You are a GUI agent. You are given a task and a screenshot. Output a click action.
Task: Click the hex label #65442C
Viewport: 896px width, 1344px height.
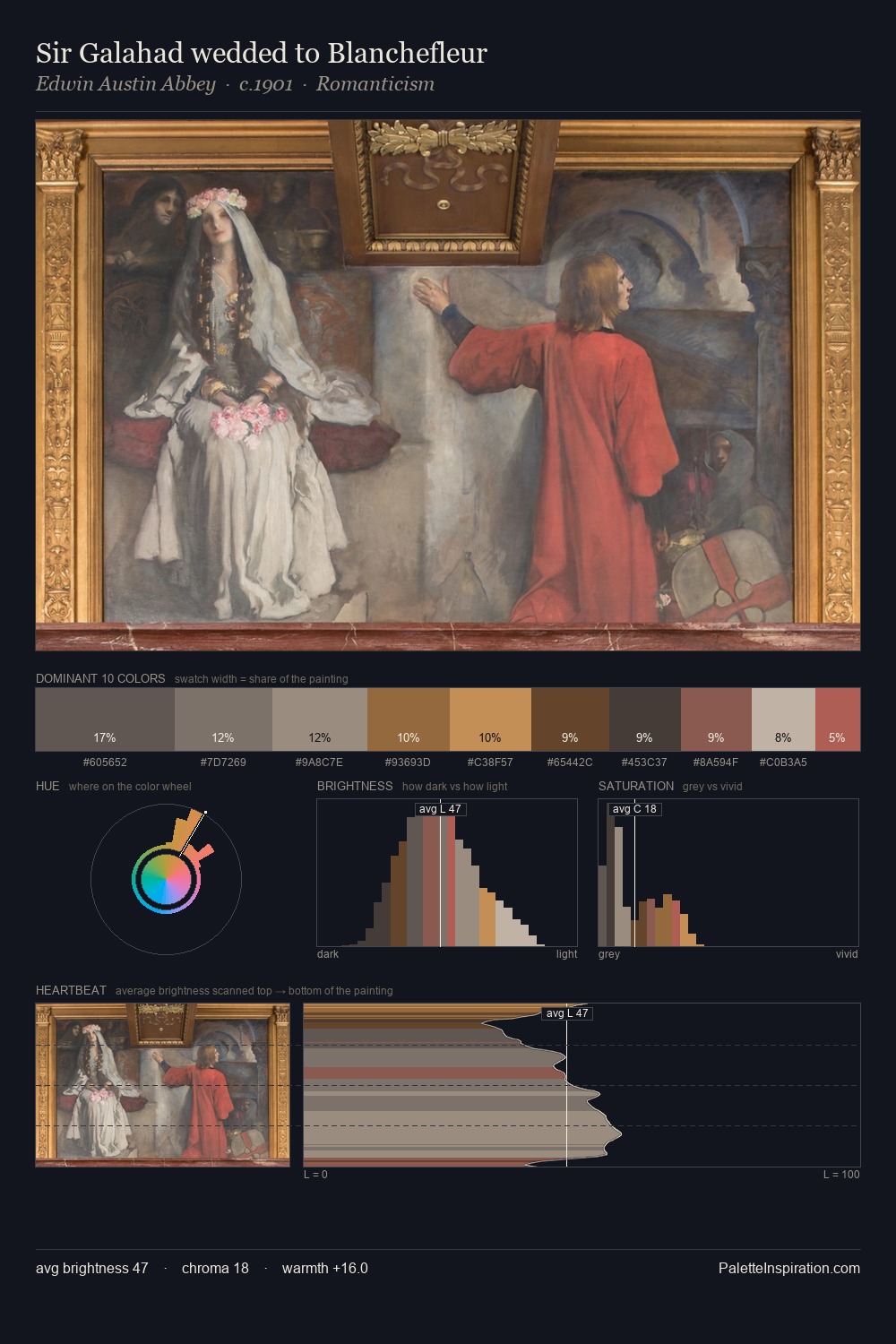pyautogui.click(x=570, y=762)
